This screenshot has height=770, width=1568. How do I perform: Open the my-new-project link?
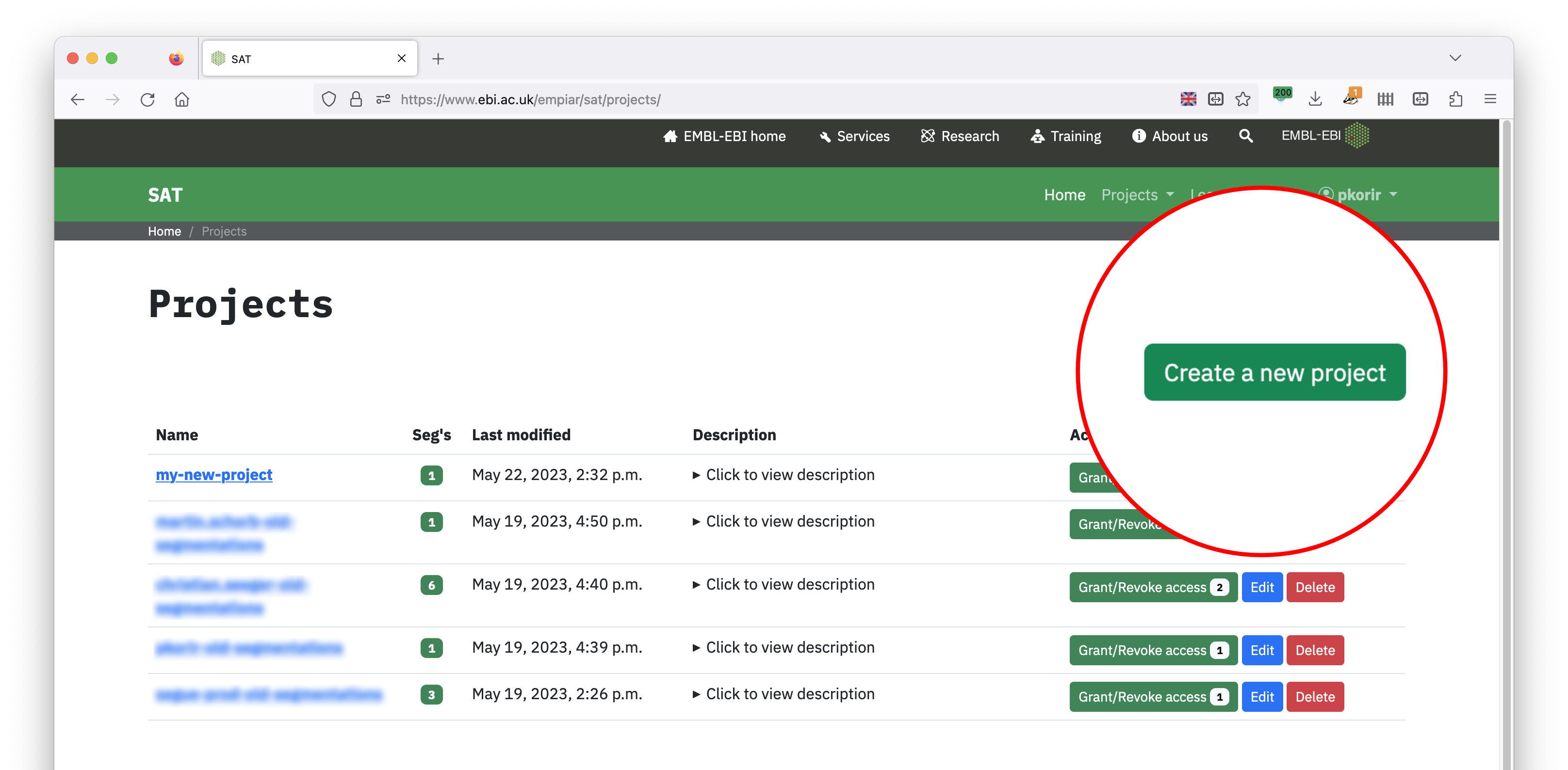213,475
